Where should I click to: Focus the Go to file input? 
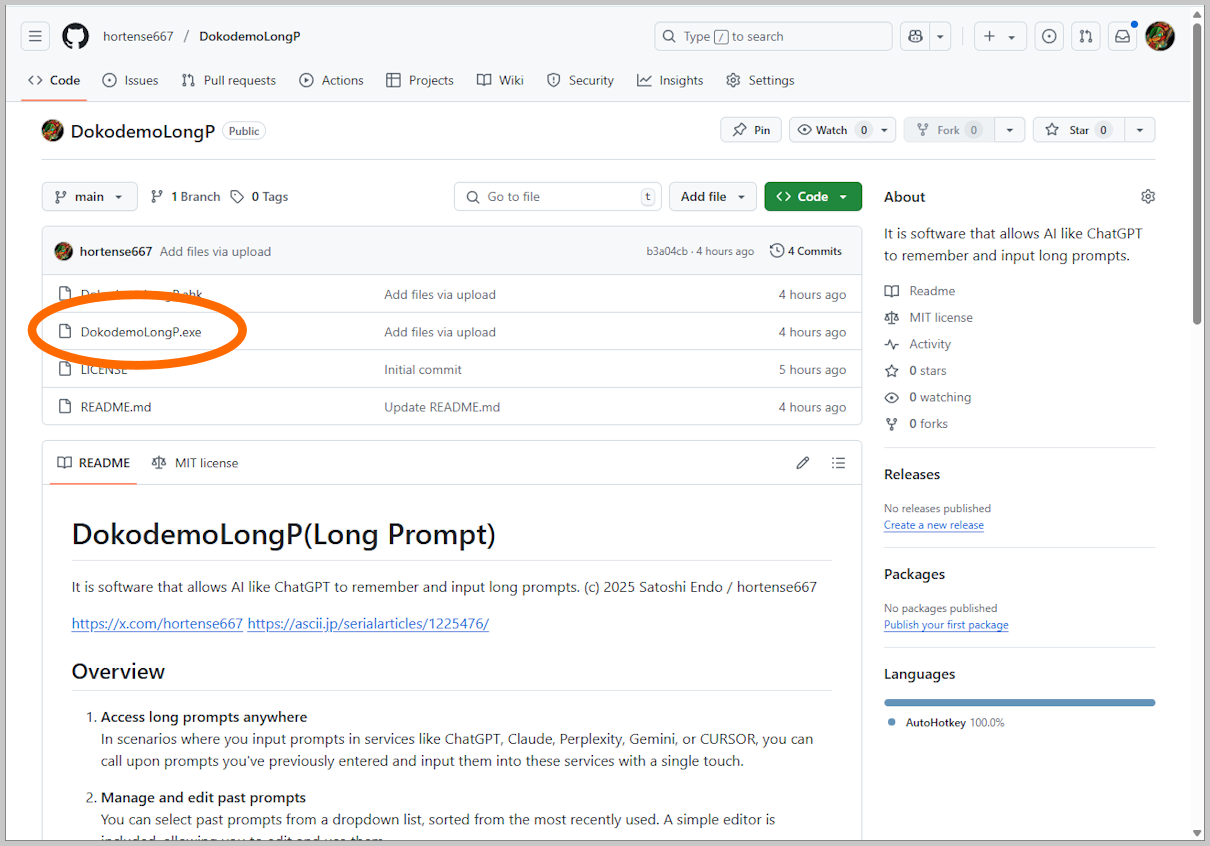[x=558, y=197]
